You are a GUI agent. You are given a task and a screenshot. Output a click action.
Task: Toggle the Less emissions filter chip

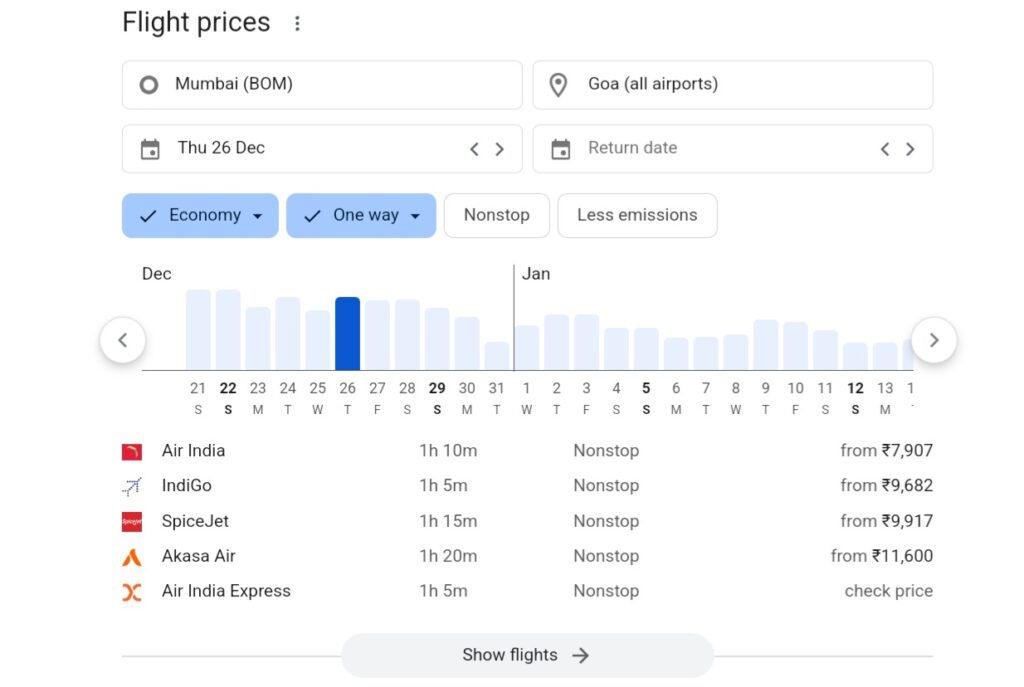(637, 216)
